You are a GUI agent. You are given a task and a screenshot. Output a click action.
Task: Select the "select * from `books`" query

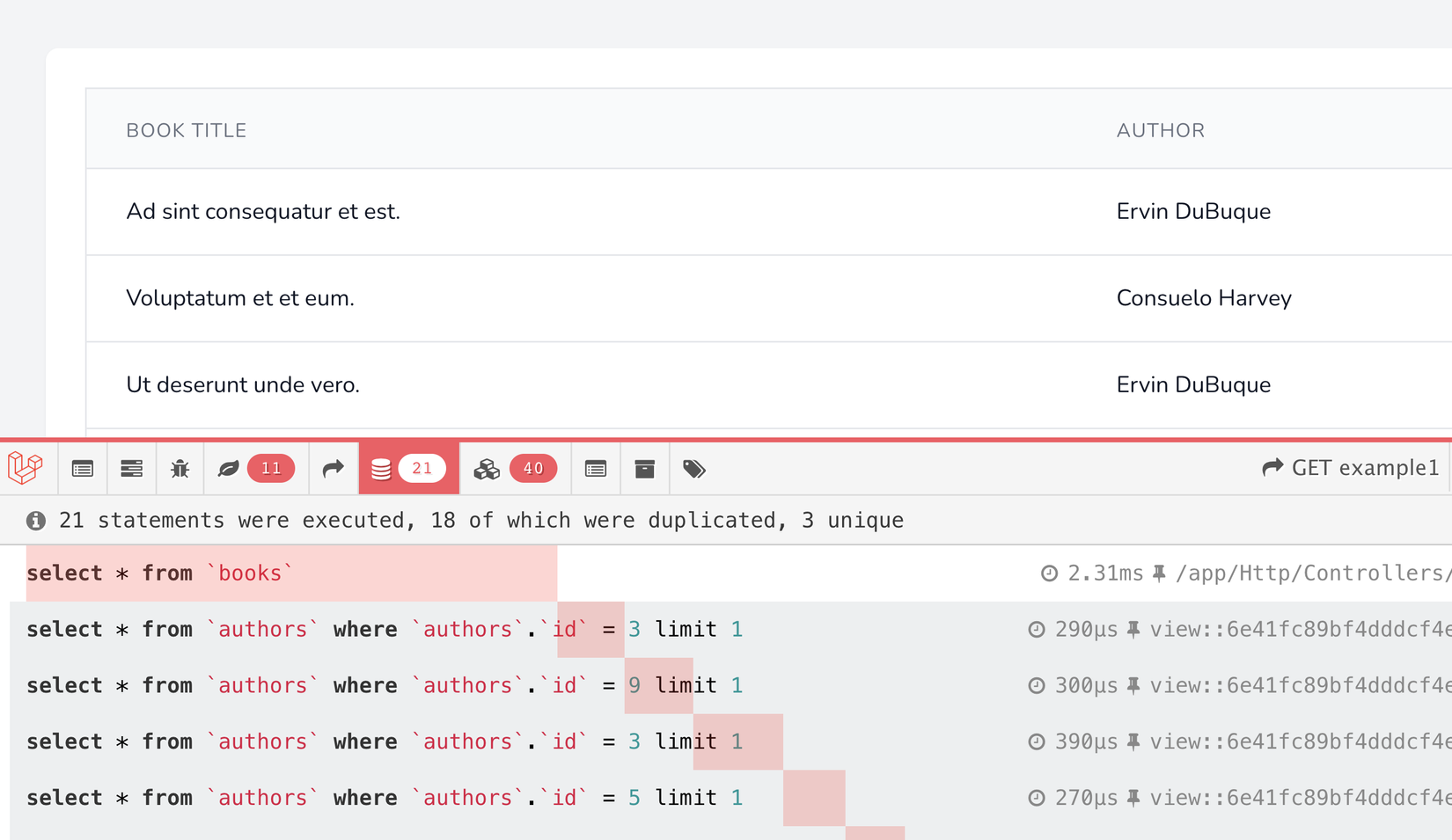tap(159, 573)
